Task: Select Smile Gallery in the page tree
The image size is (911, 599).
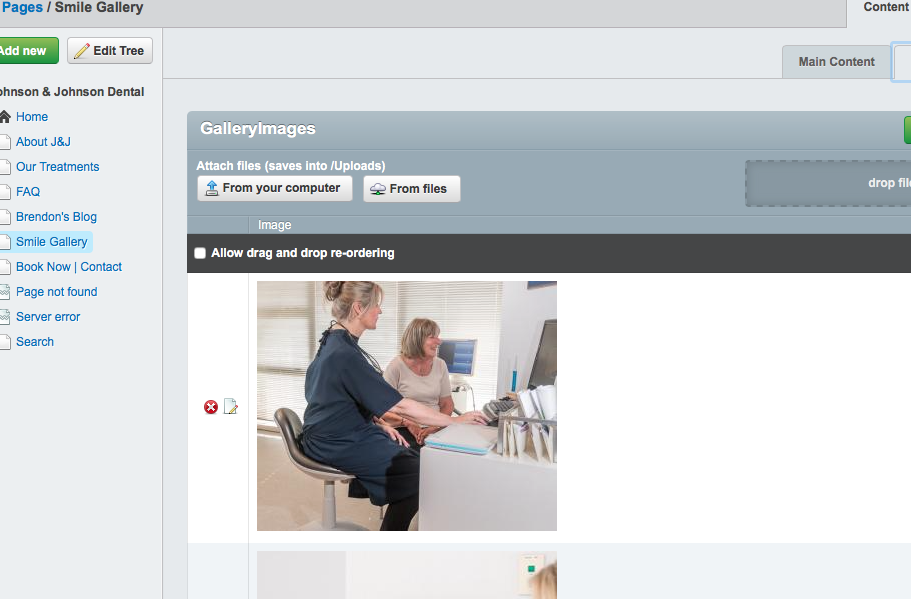Action: point(52,242)
